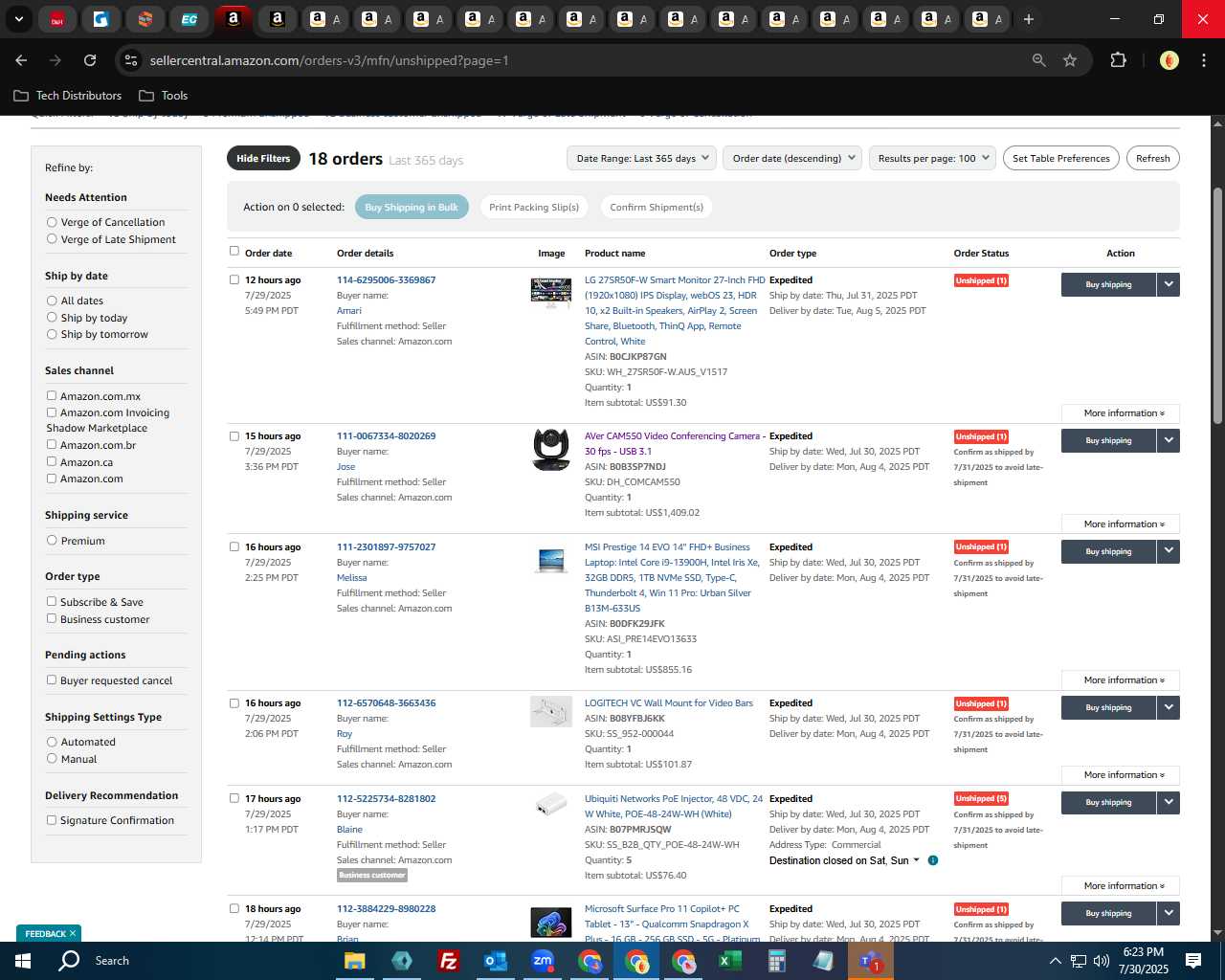Open order link 111-0067334-8020269

click(386, 435)
